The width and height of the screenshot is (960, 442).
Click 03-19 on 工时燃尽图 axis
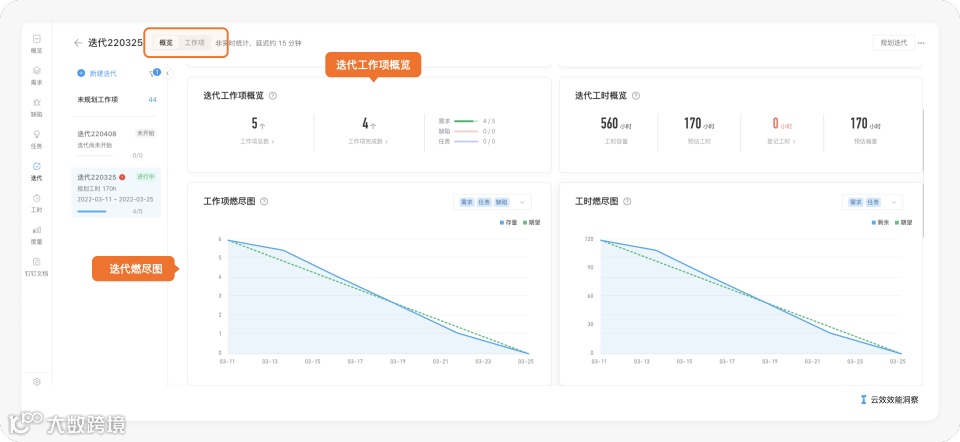(770, 362)
